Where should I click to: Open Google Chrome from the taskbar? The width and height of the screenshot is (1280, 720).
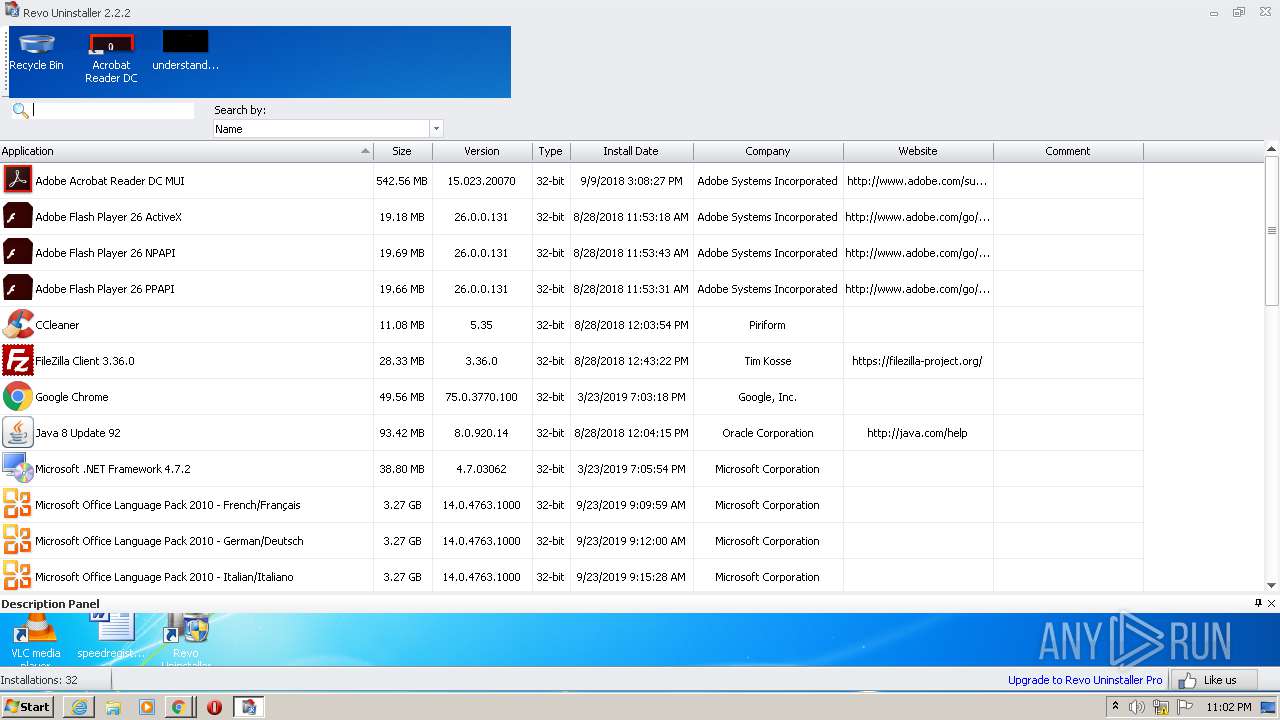179,707
